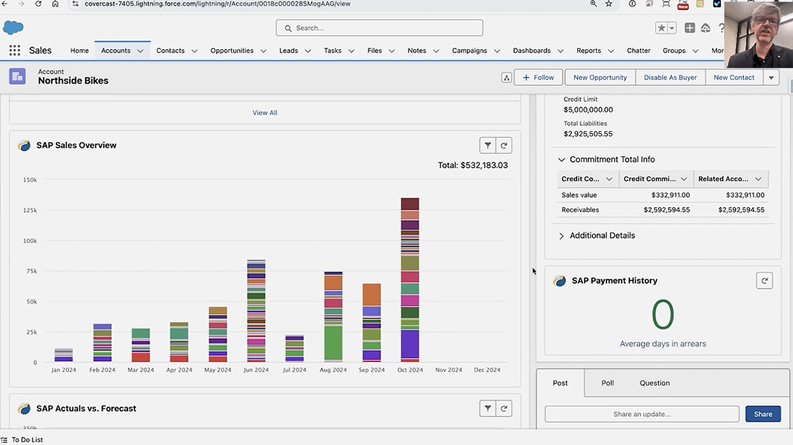Click the View All link
Image resolution: width=793 pixels, height=445 pixels.
(265, 113)
